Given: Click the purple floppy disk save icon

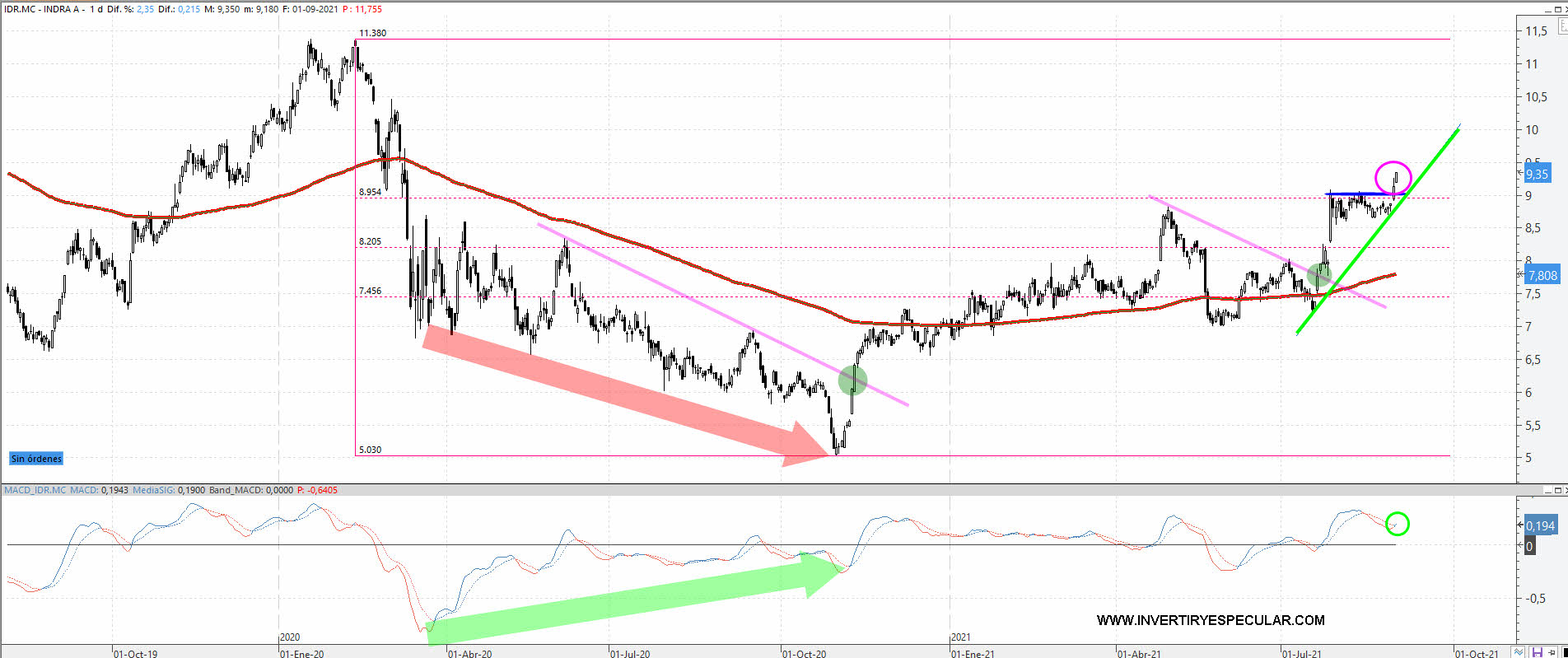Looking at the screenshot, I should (x=1537, y=652).
